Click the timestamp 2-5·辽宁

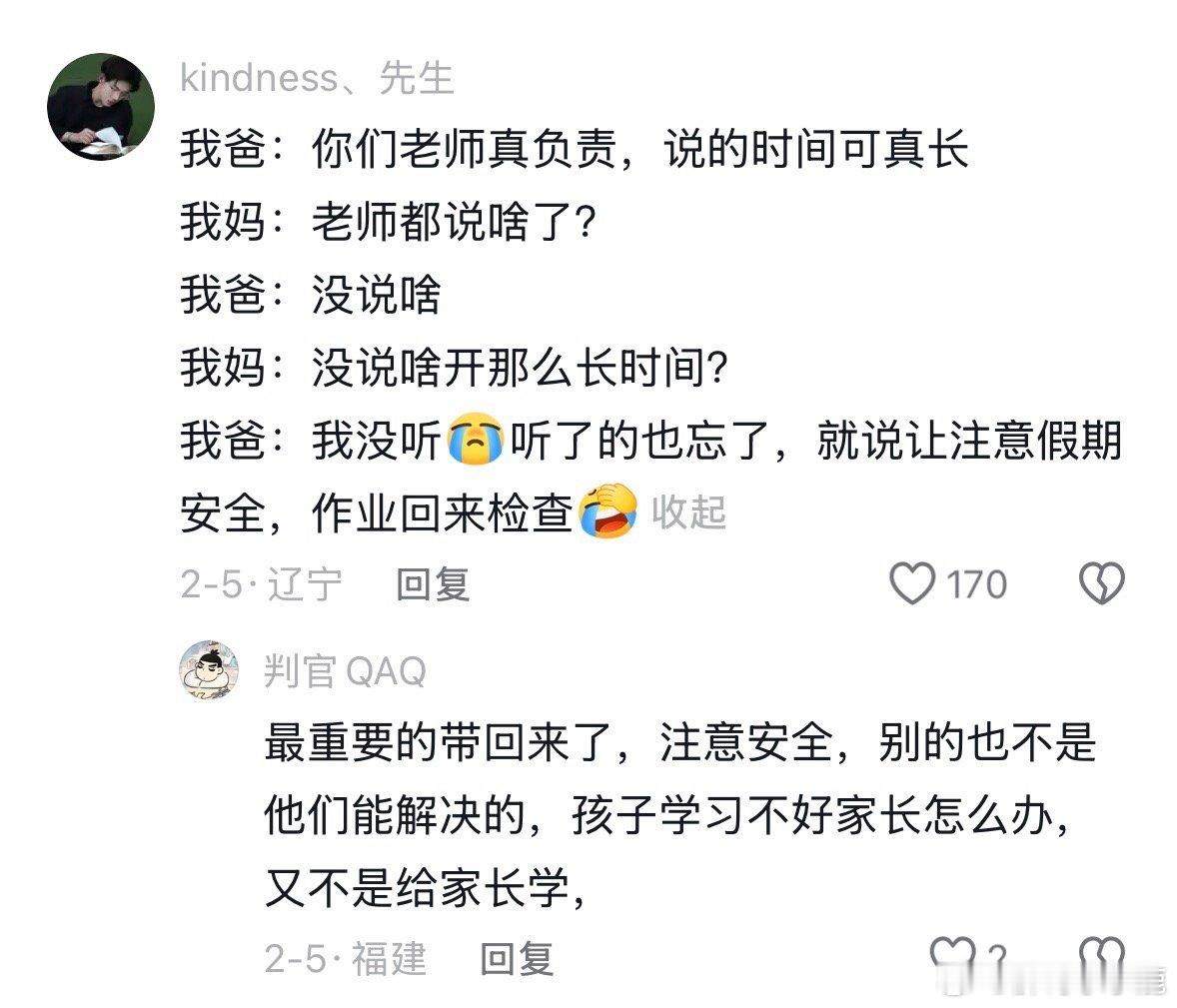coord(260,586)
